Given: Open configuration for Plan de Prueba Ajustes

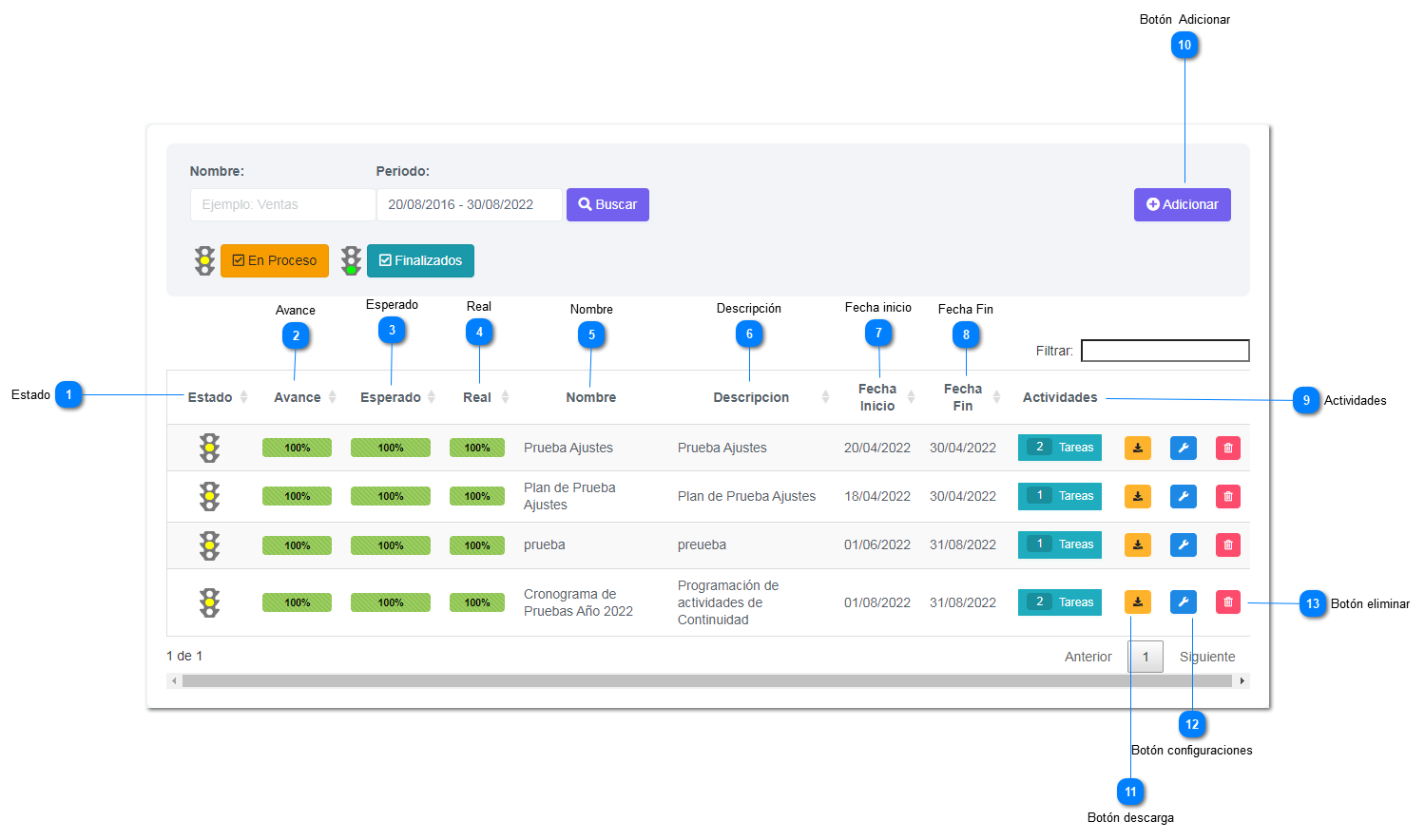Looking at the screenshot, I should coord(1183,496).
